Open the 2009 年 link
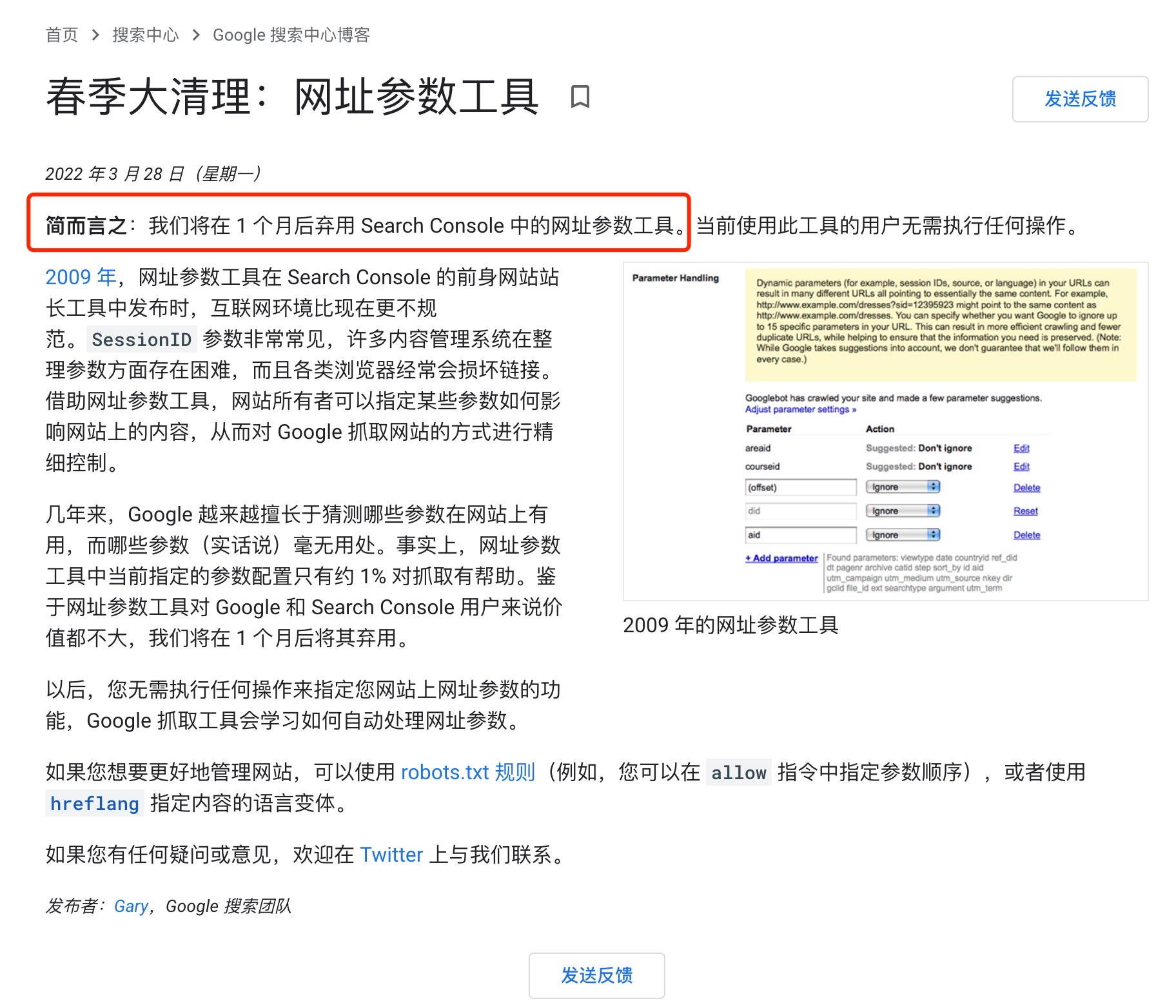1176x1008 pixels. click(x=81, y=277)
